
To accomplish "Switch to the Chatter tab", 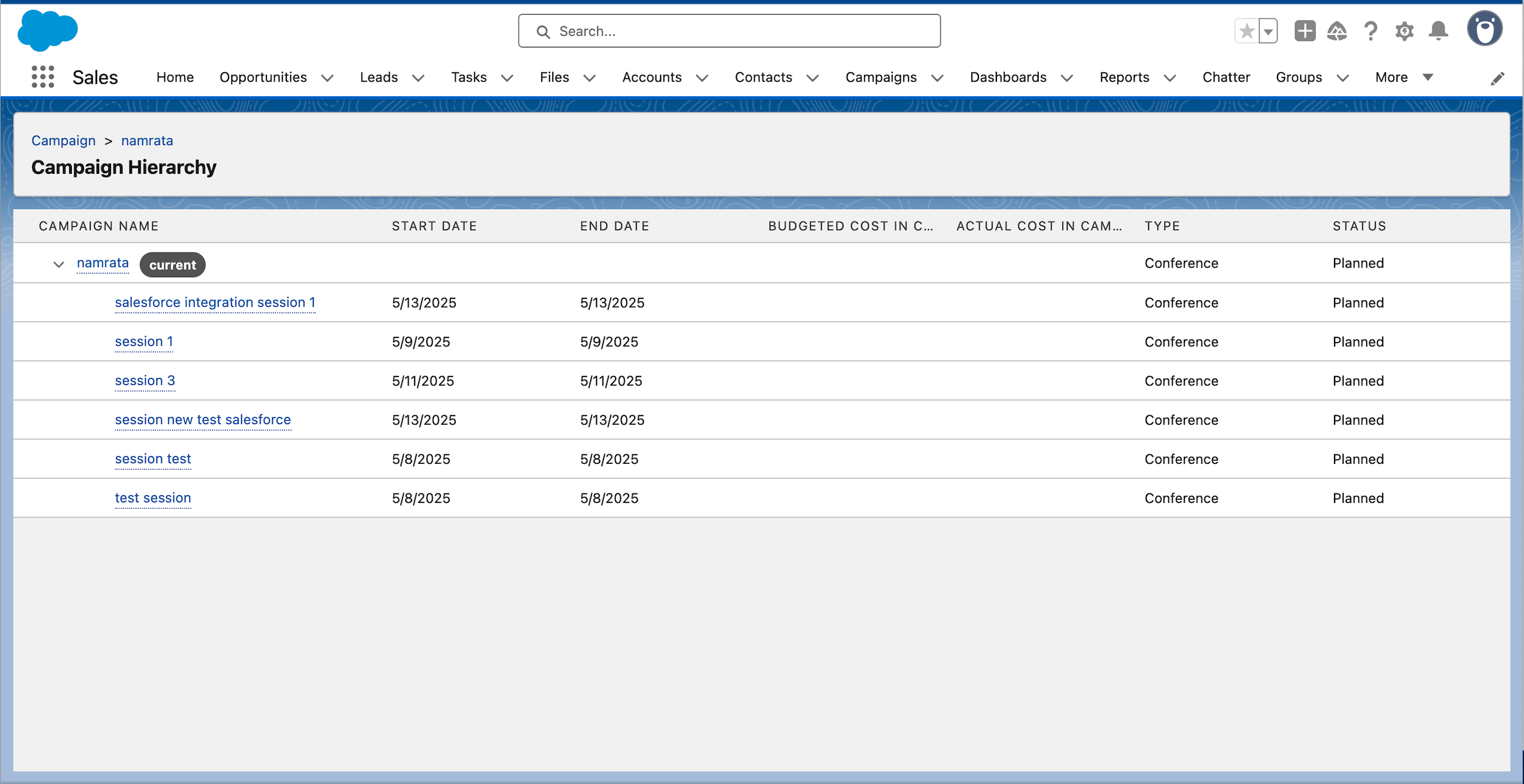I will tap(1225, 77).
